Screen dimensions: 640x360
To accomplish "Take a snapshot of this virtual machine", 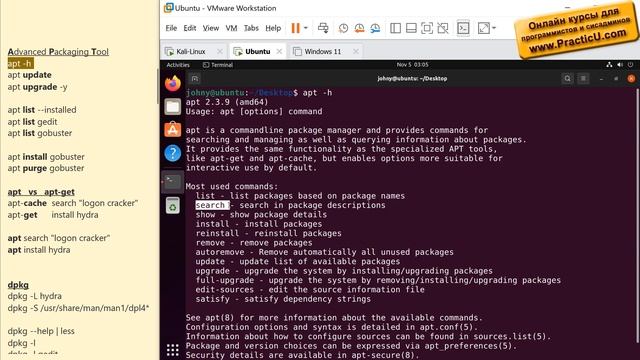I will (x=343, y=28).
